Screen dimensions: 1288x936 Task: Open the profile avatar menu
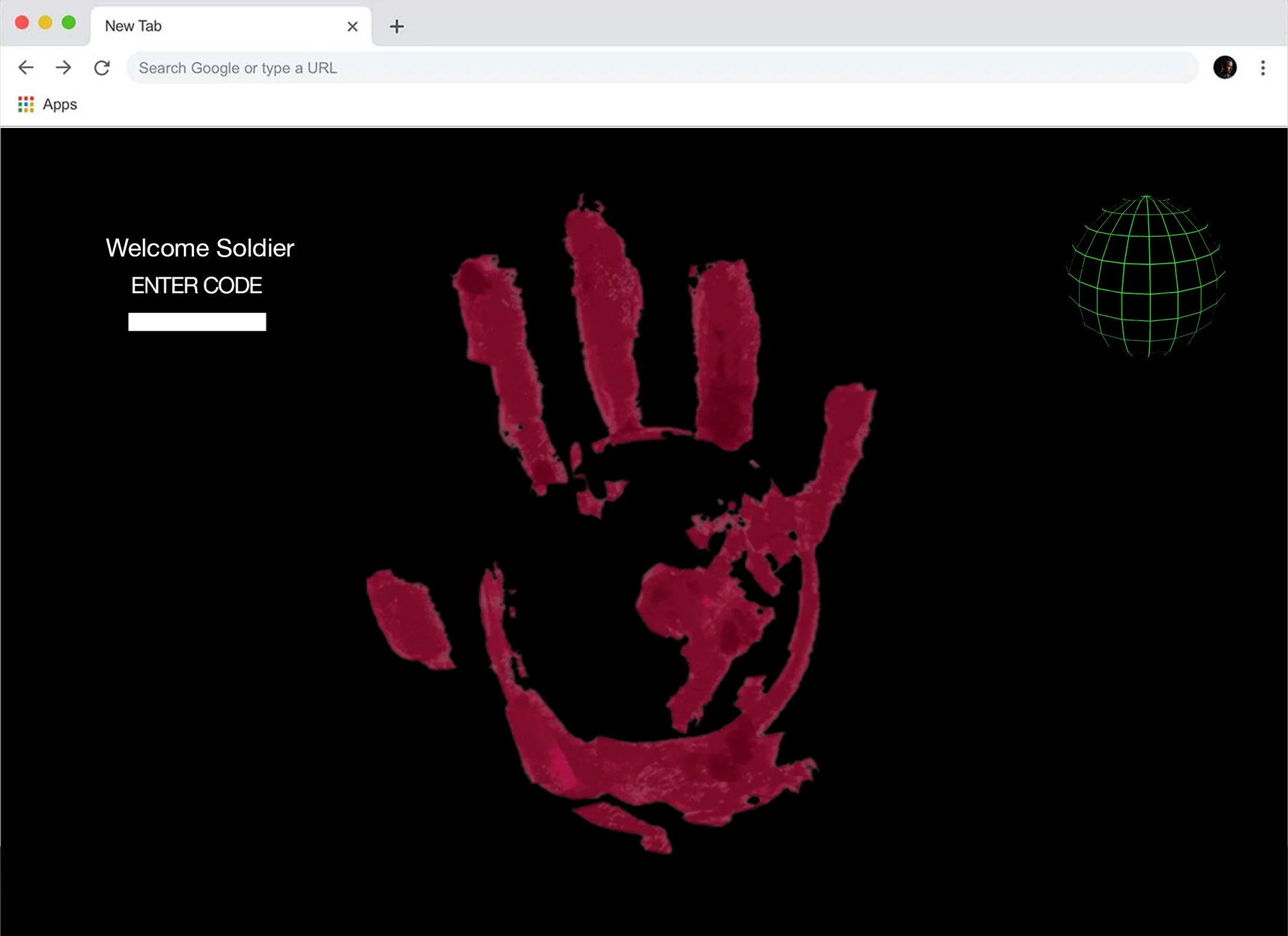click(1224, 67)
